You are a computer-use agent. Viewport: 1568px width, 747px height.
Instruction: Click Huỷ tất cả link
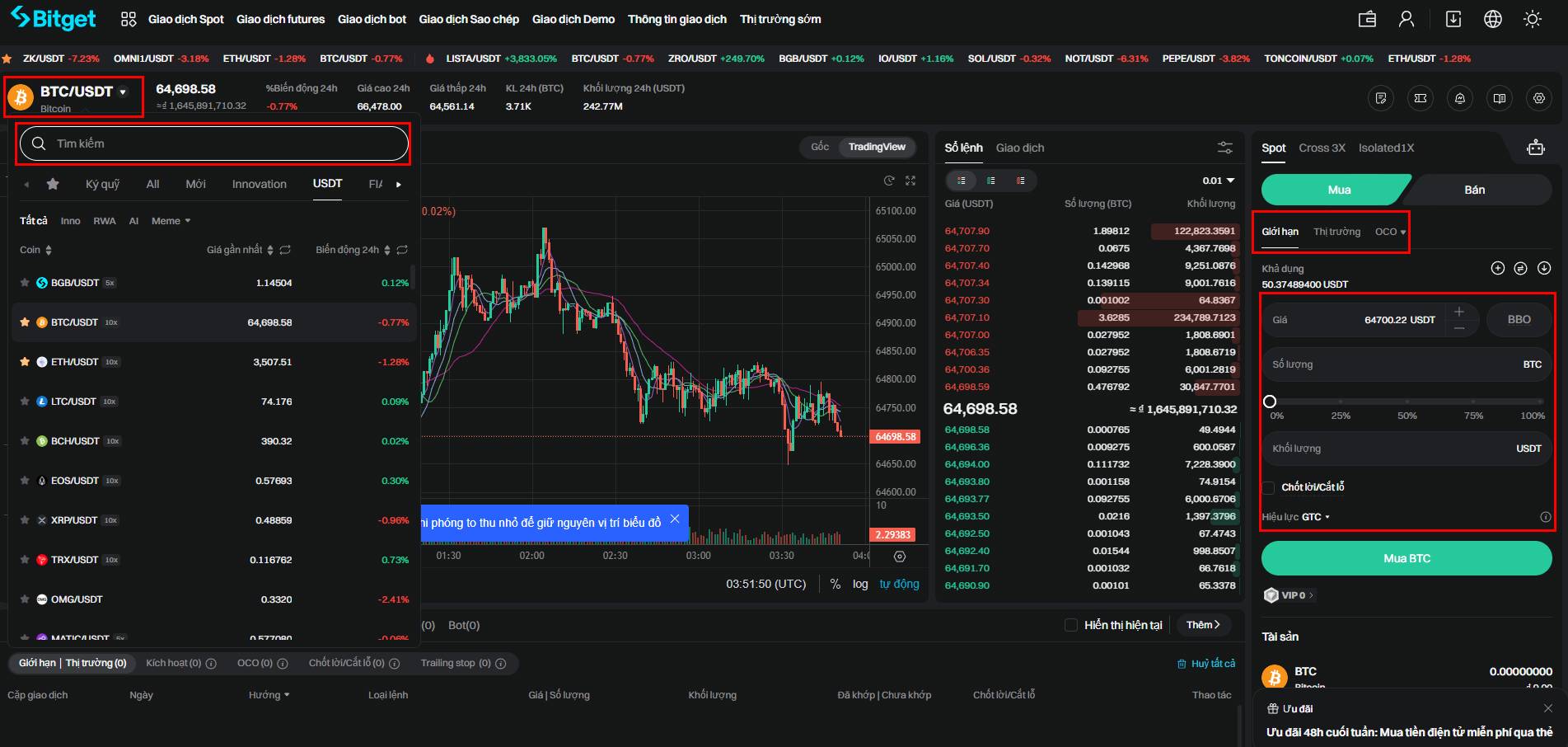1206,664
